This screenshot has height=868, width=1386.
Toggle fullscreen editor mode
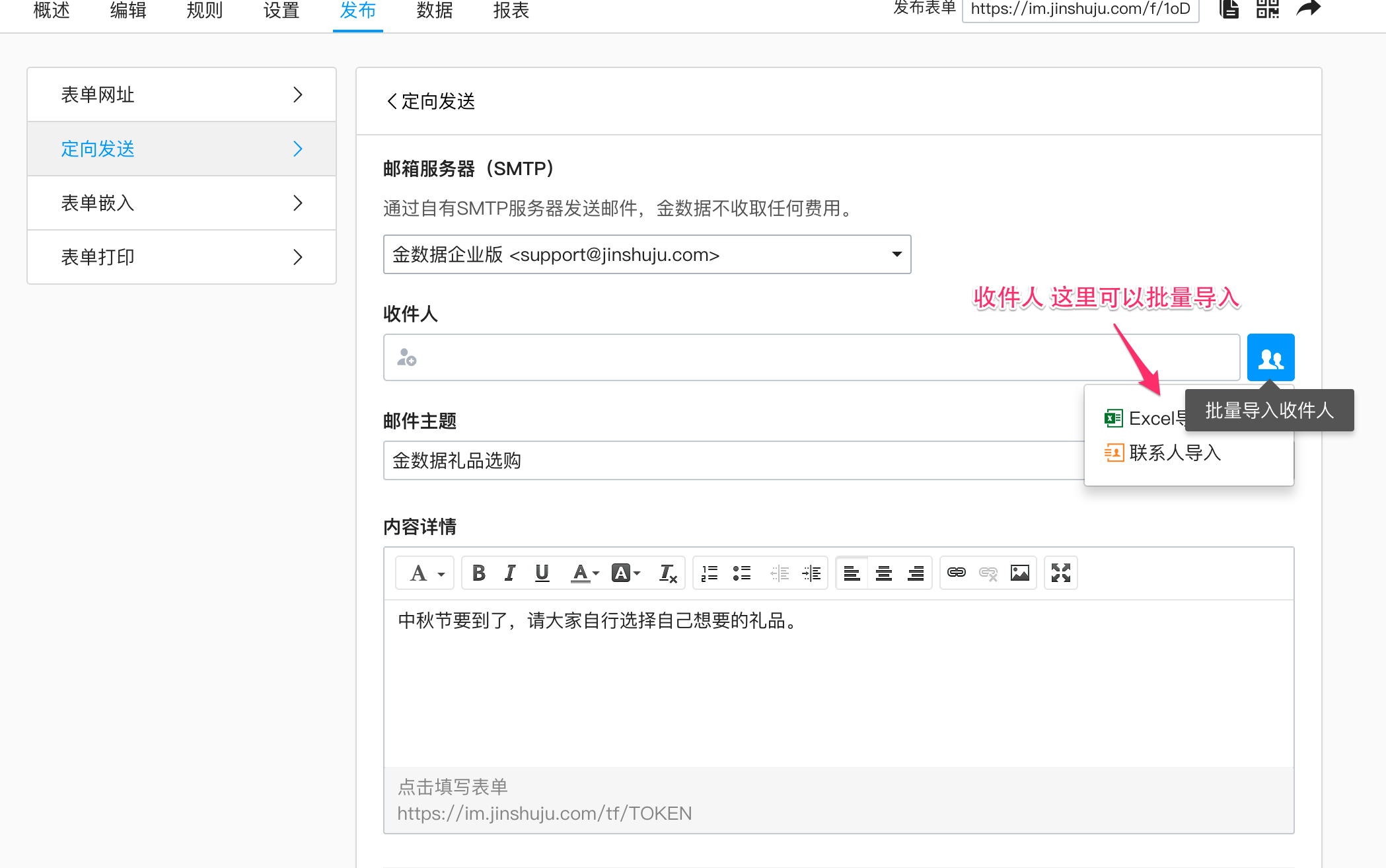pyautogui.click(x=1061, y=573)
